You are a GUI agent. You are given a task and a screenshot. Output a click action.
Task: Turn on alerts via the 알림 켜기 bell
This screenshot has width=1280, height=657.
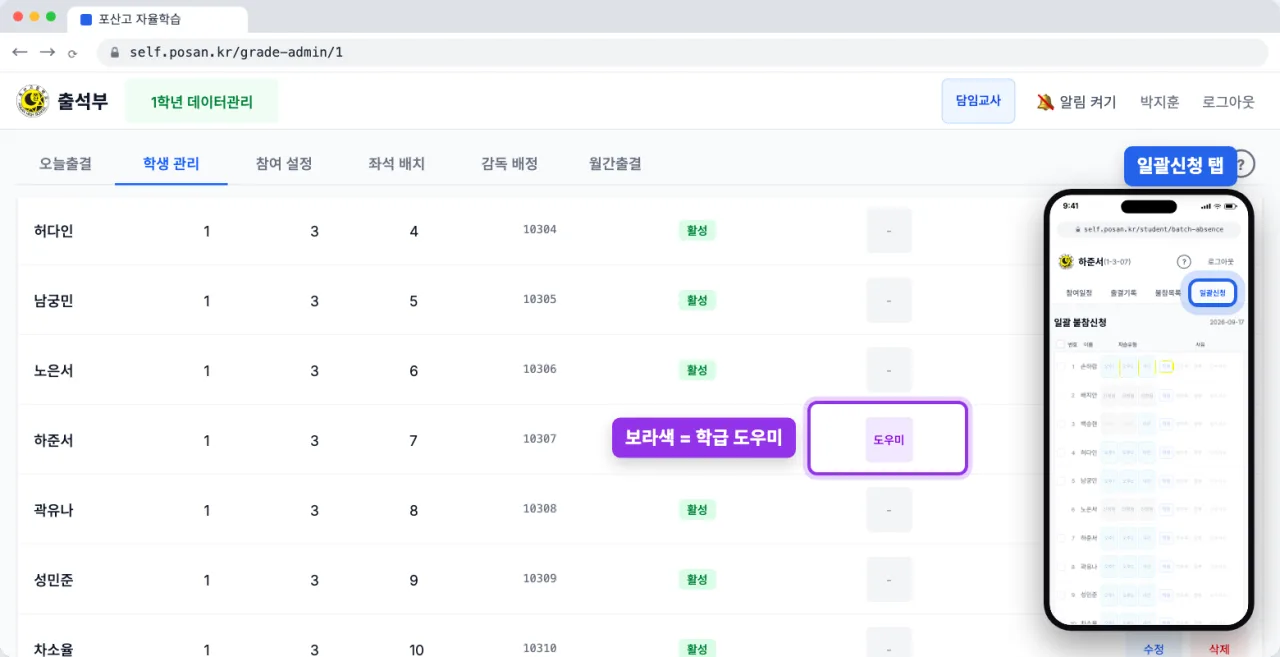(1076, 102)
